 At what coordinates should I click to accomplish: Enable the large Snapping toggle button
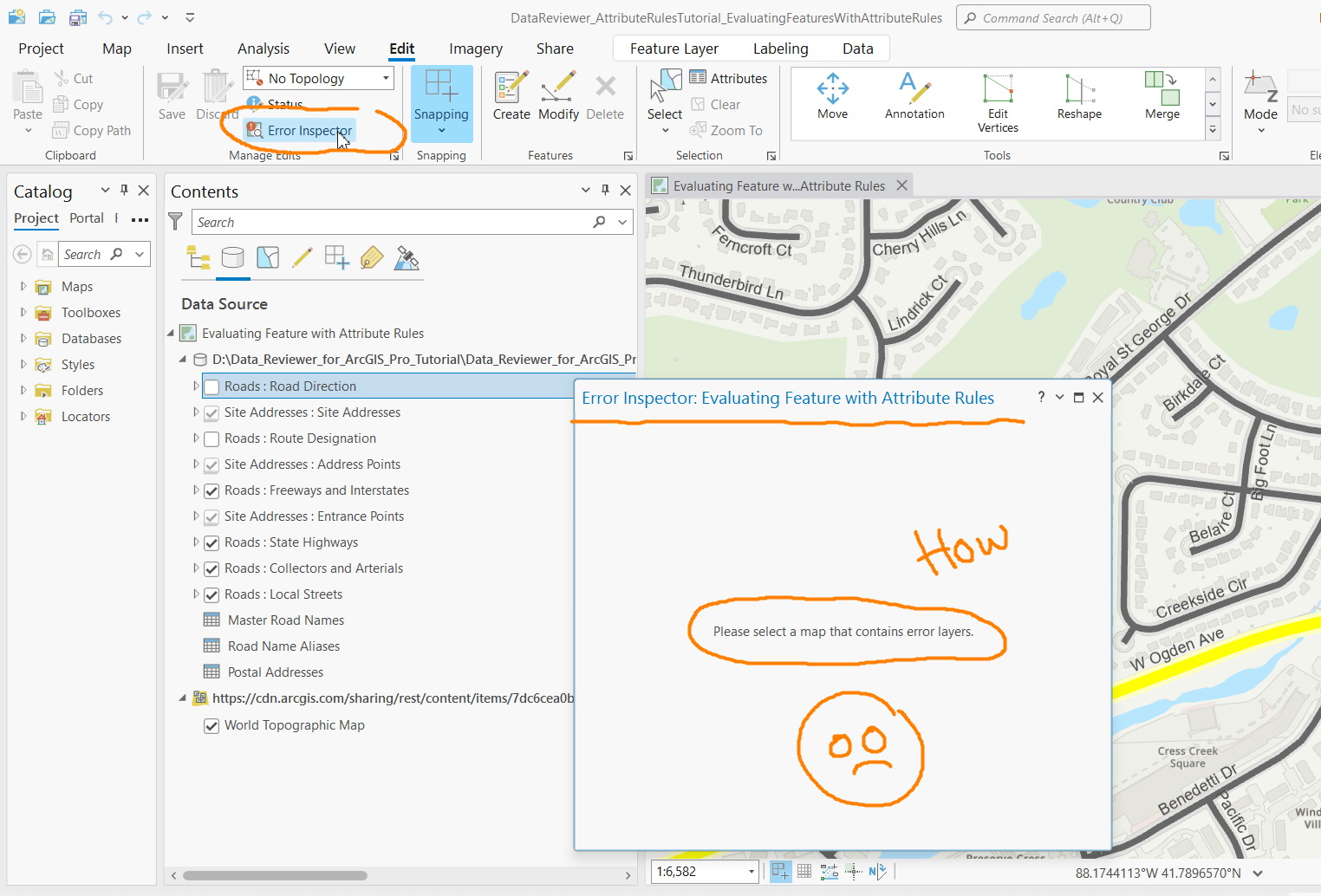click(x=441, y=95)
